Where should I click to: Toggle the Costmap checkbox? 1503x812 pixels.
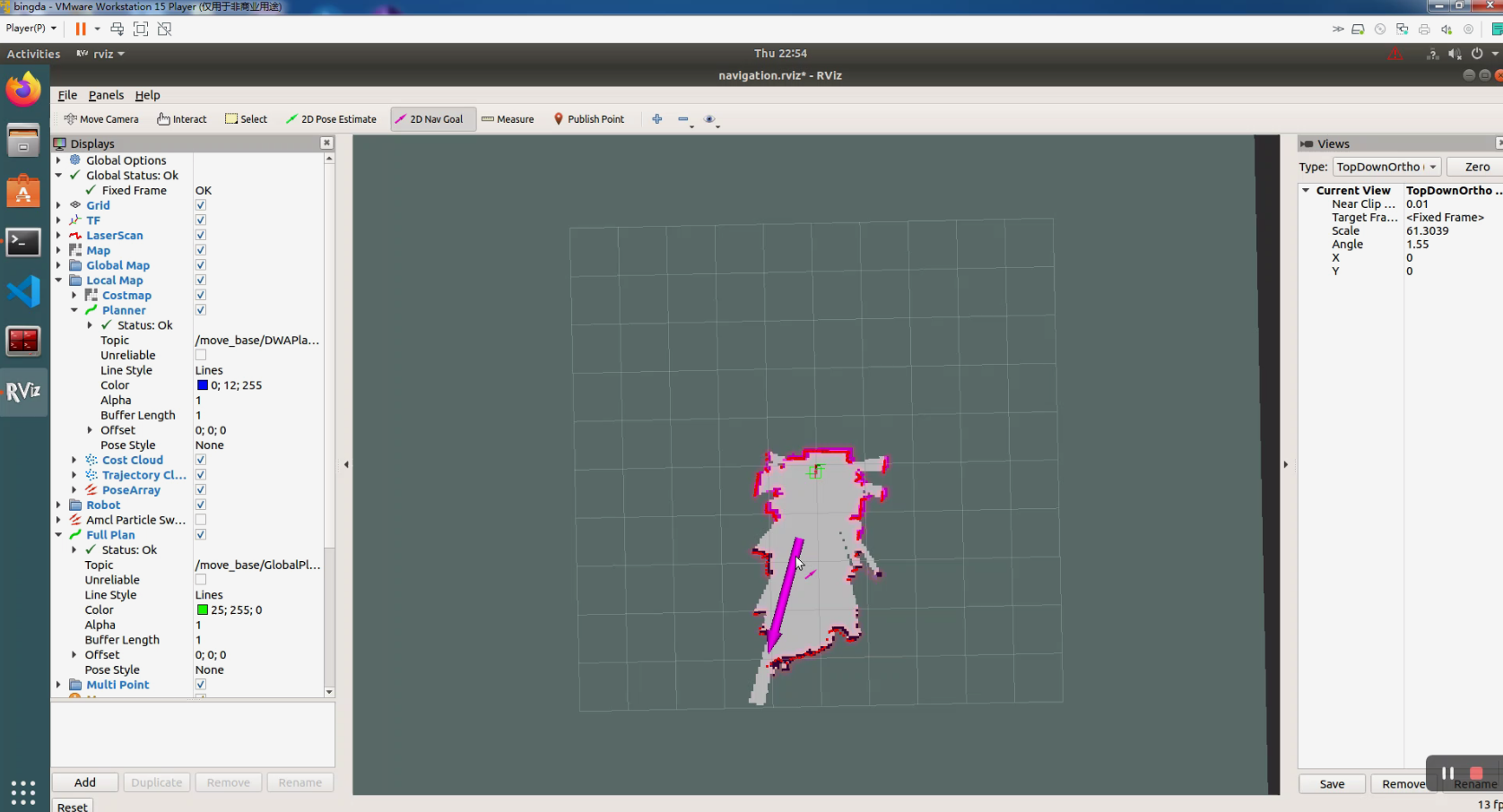click(201, 295)
